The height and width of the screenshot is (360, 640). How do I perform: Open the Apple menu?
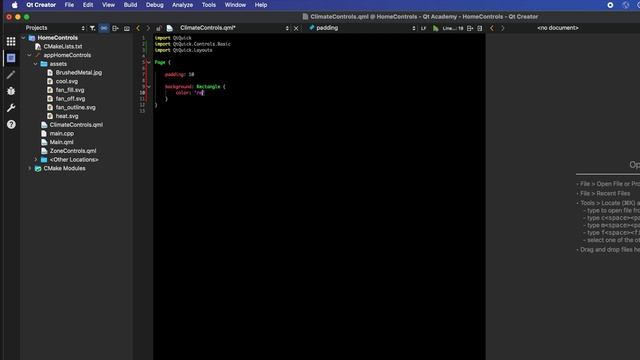pyautogui.click(x=14, y=5)
